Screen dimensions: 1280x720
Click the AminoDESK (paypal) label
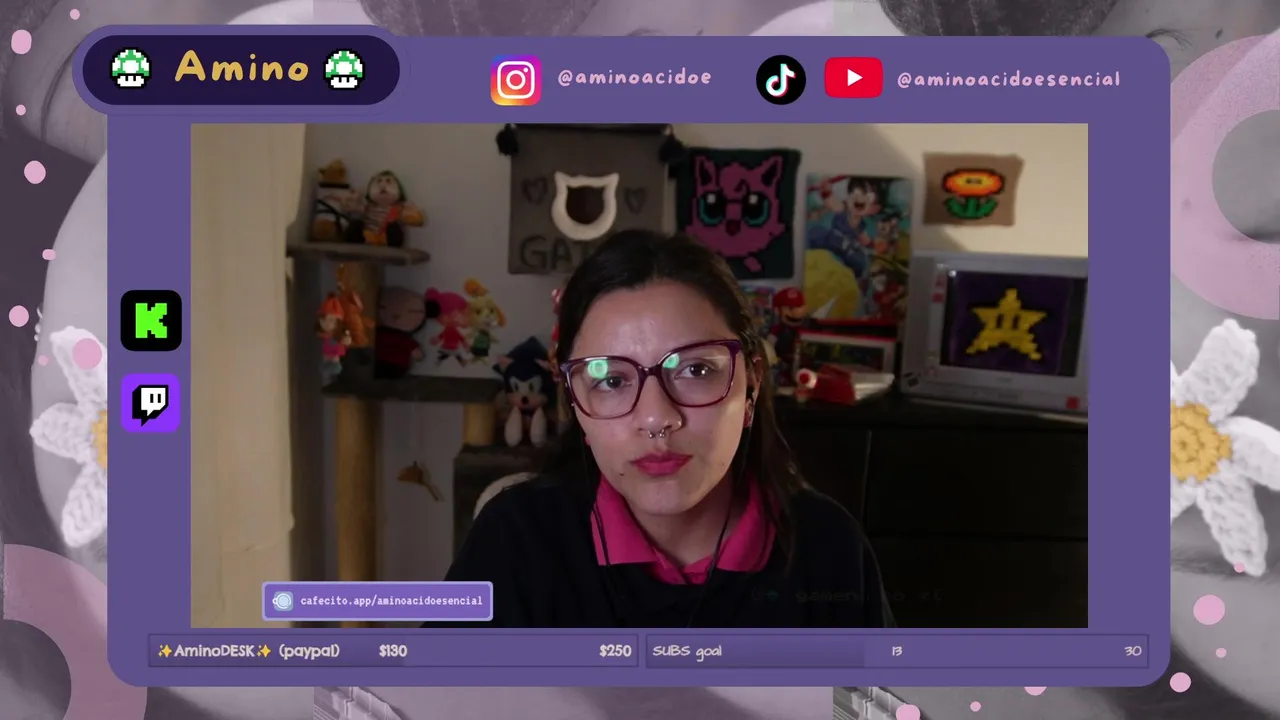pos(249,651)
